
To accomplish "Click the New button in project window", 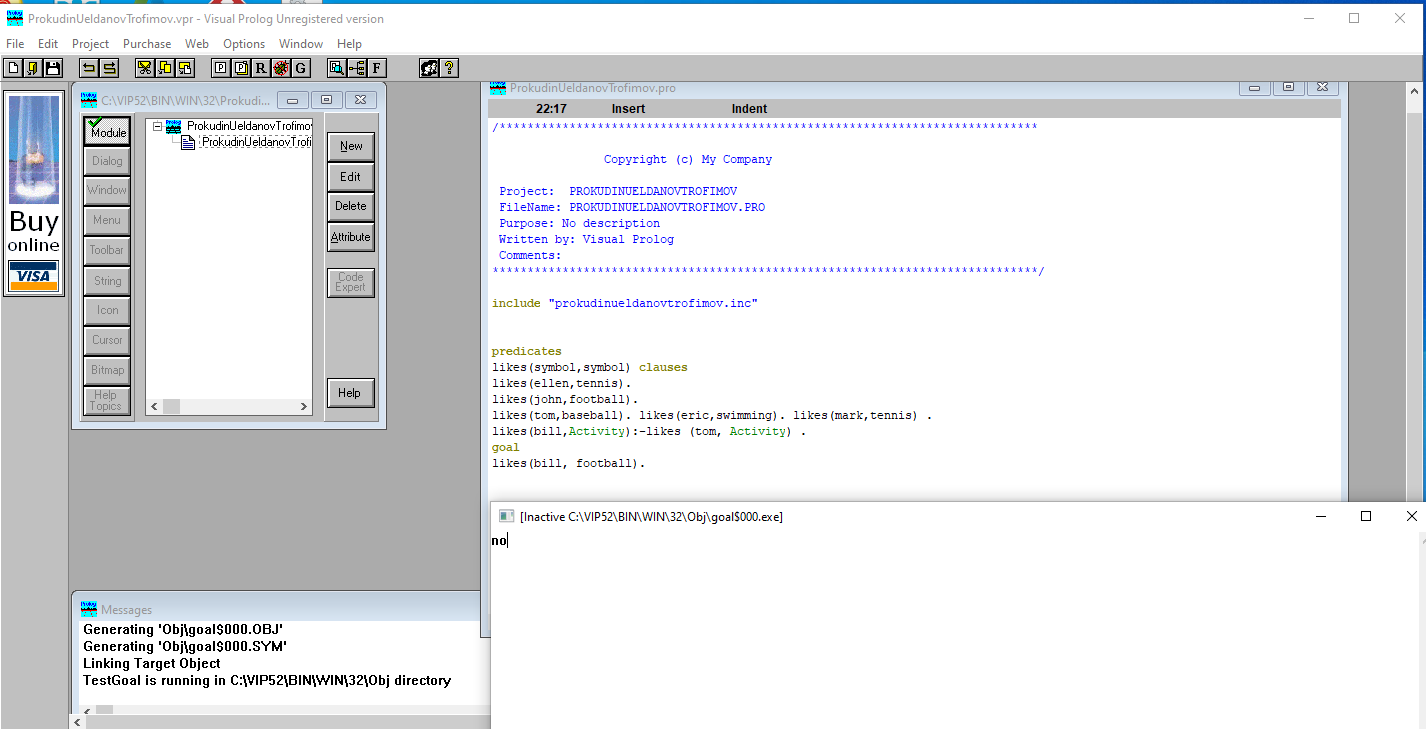I will (x=351, y=146).
